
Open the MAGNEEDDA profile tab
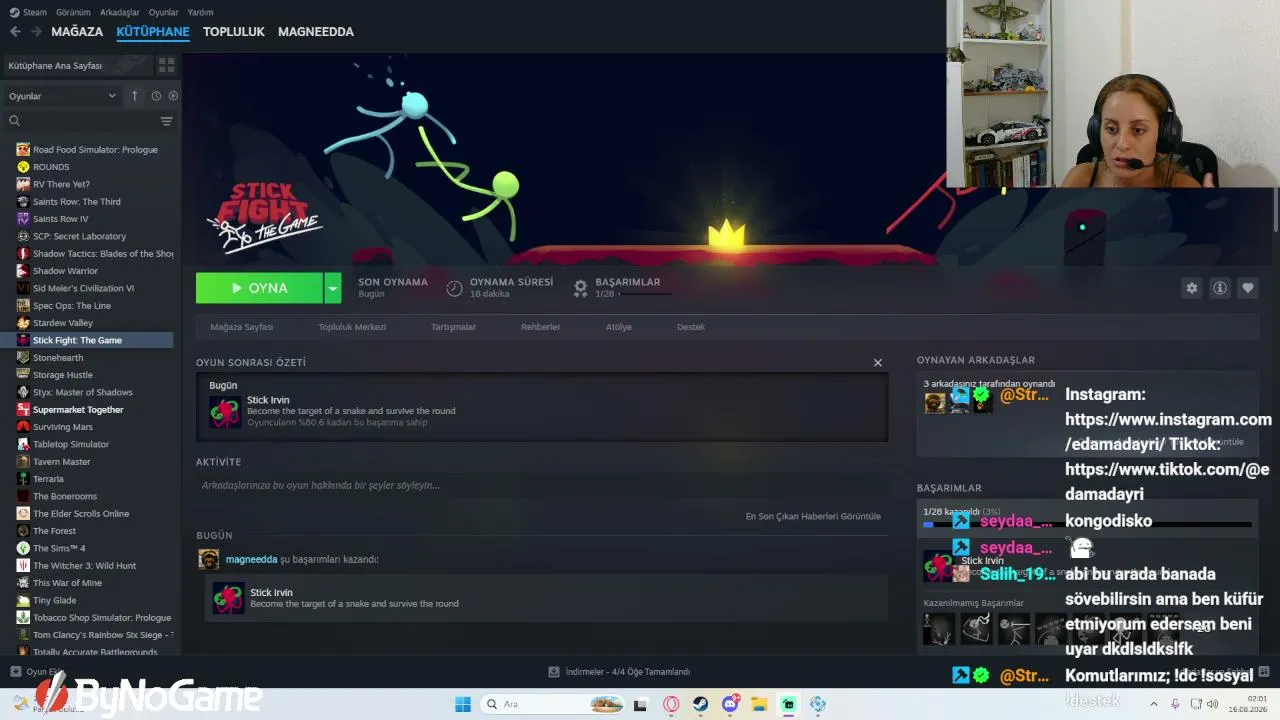tap(316, 31)
